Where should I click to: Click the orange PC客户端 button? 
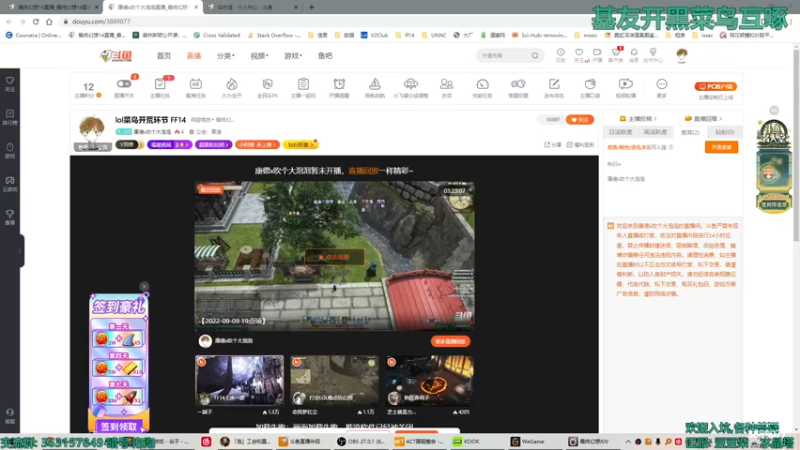pos(715,86)
